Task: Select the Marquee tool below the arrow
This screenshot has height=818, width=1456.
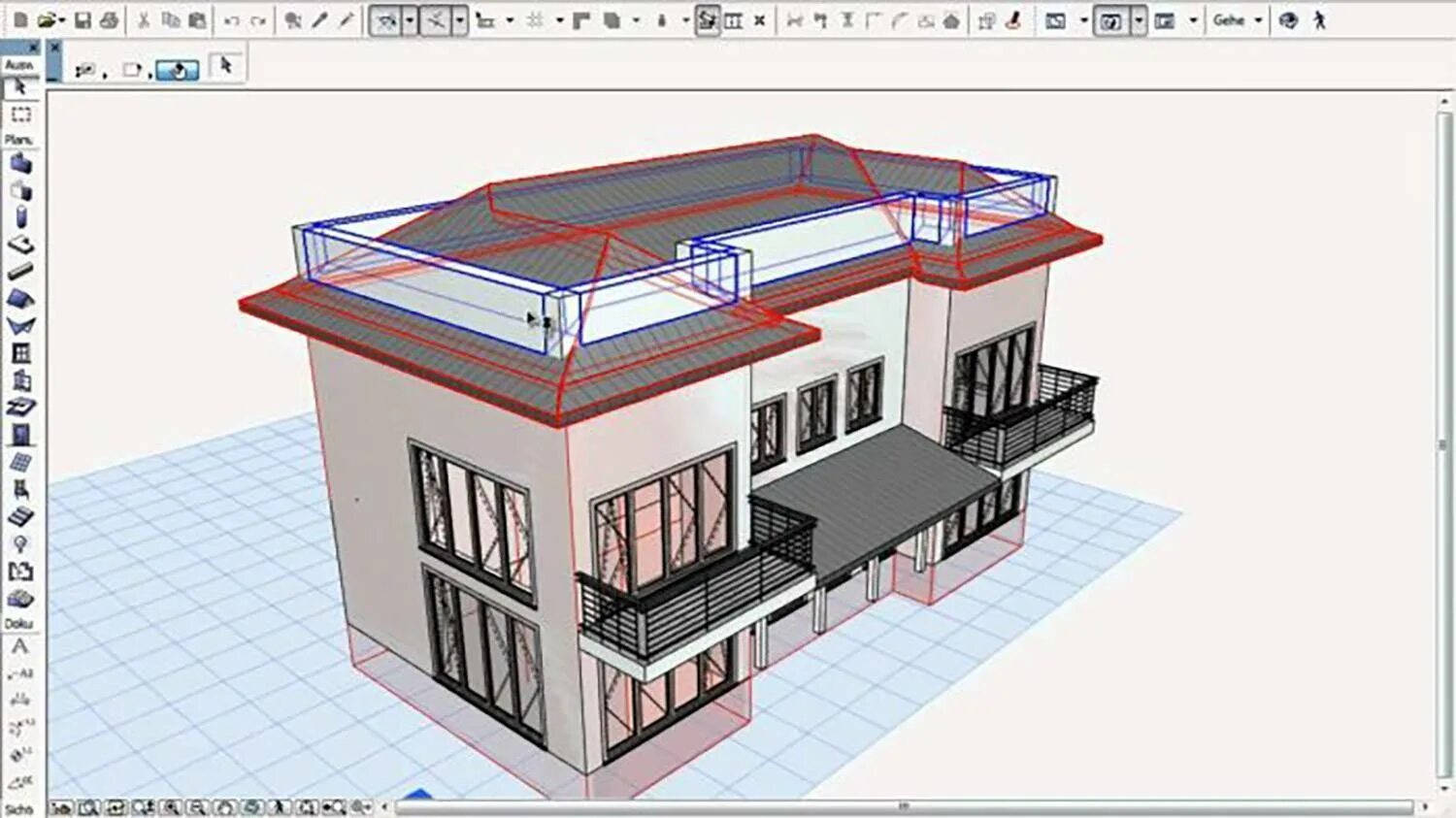Action: (x=19, y=115)
